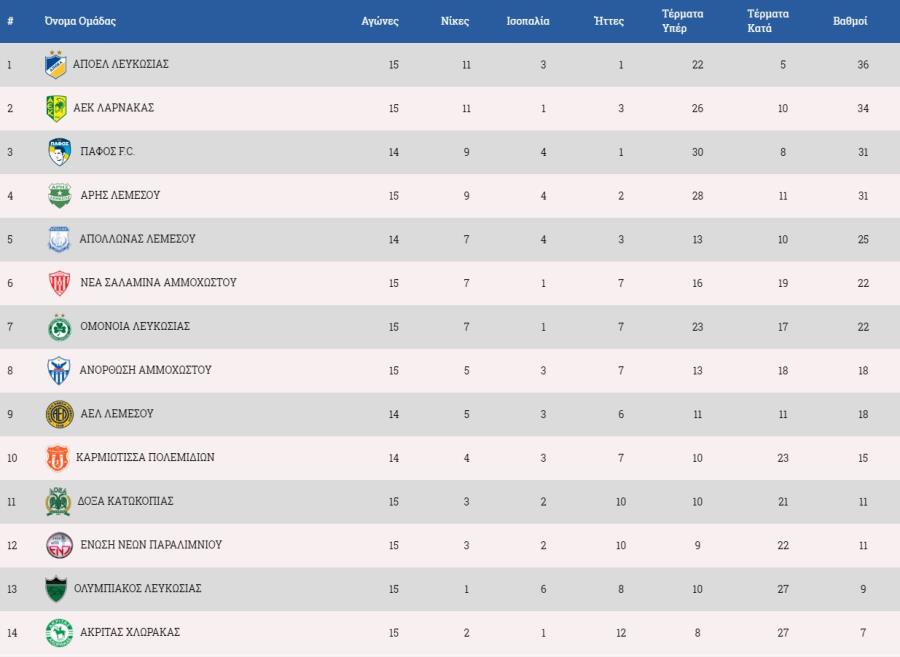900x657 pixels.
Task: Click the ΑΕΛ ΛΕΜΕΣΟΥ round yellow badge
Action: coord(60,414)
